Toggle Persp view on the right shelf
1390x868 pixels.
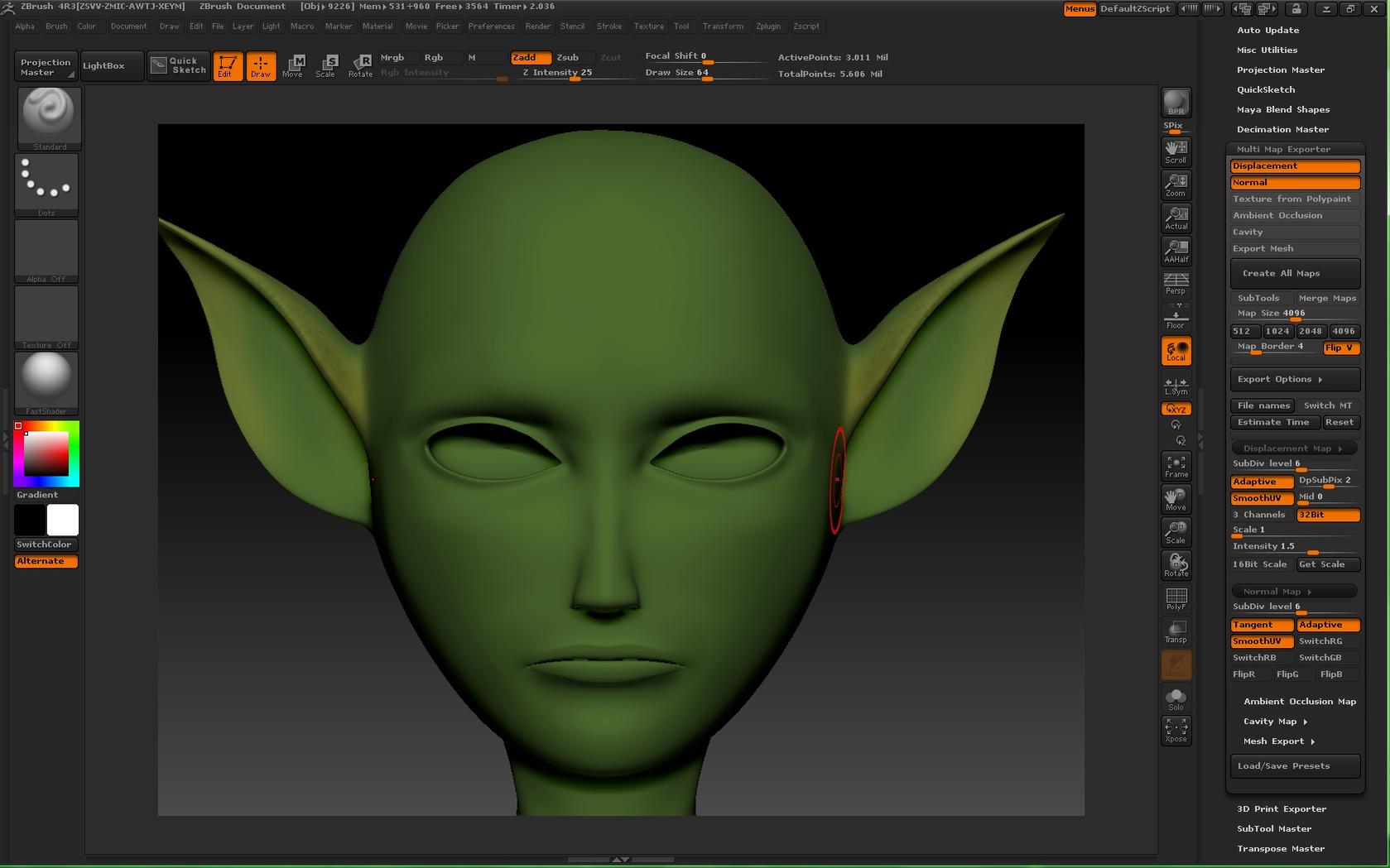coord(1176,284)
